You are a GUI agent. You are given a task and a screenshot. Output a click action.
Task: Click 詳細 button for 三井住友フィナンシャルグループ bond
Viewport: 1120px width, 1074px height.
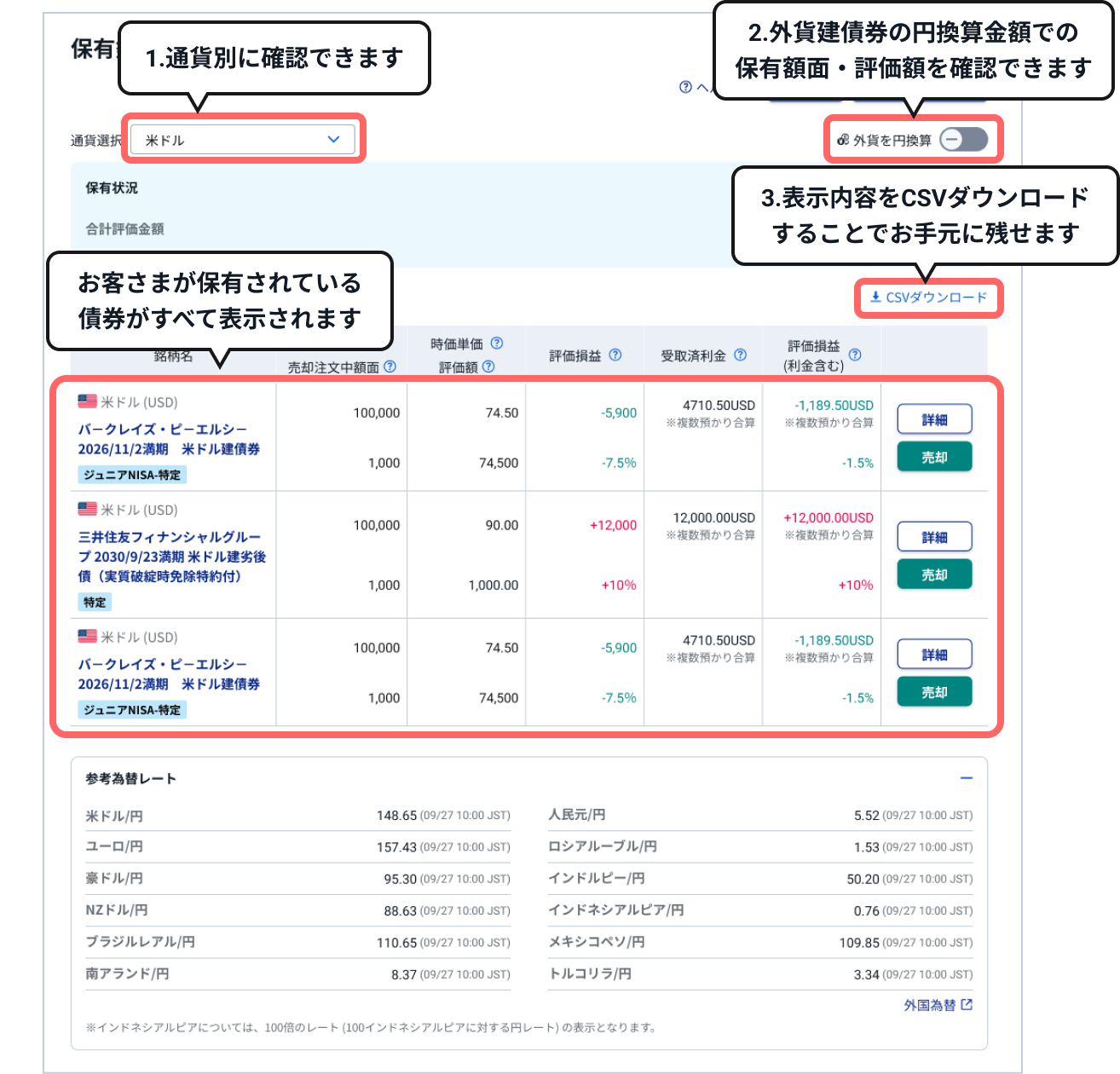click(x=934, y=537)
